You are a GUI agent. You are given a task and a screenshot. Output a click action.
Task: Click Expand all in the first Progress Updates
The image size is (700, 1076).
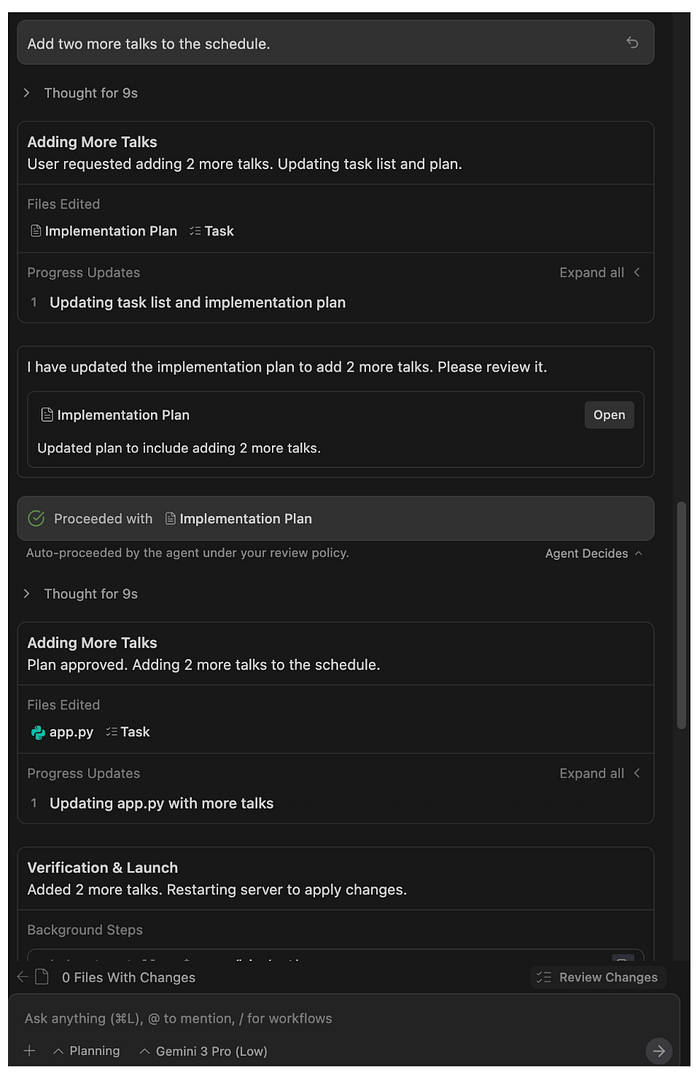click(600, 272)
